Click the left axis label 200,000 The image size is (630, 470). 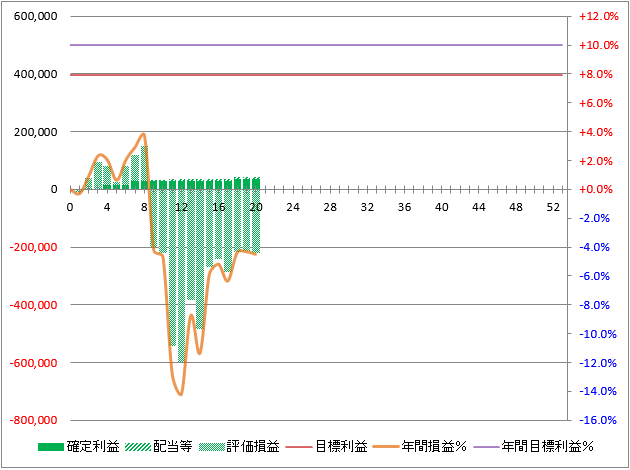pyautogui.click(x=35, y=132)
